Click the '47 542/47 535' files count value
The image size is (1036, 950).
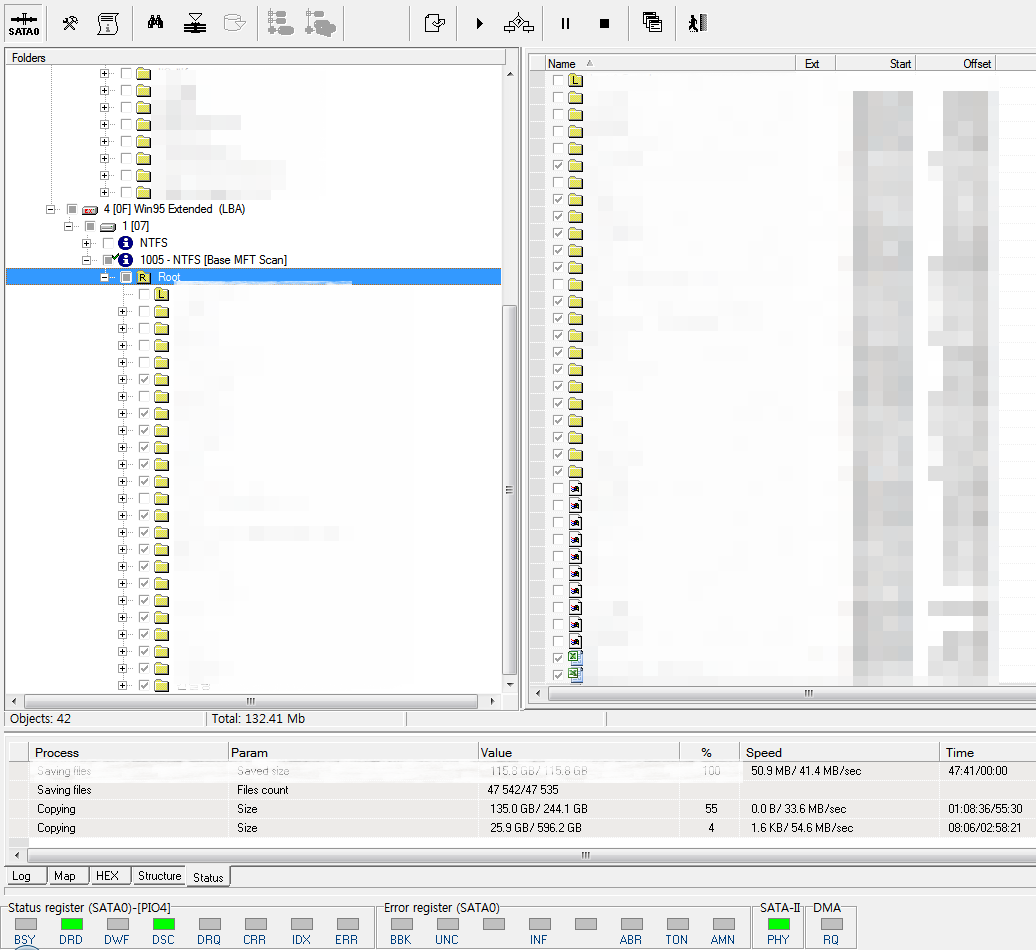[x=523, y=790]
